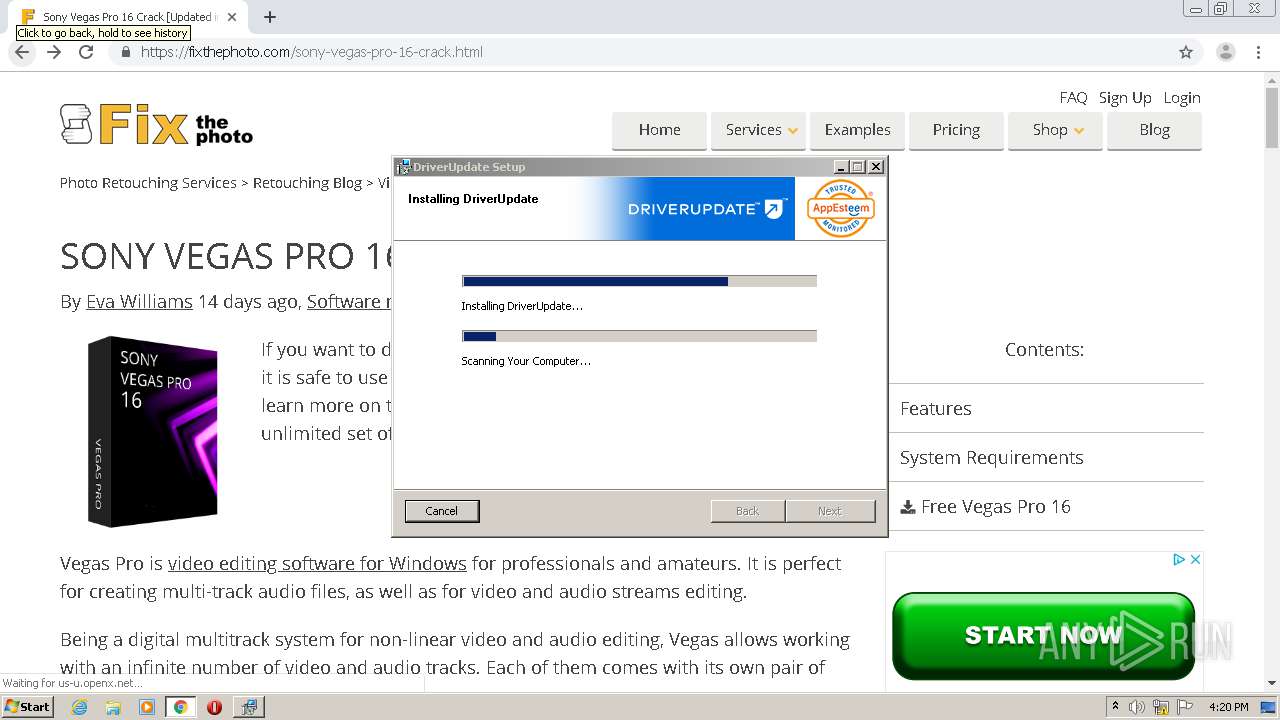The width and height of the screenshot is (1280, 720).
Task: Close the advertisement with X icon
Action: [1195, 559]
